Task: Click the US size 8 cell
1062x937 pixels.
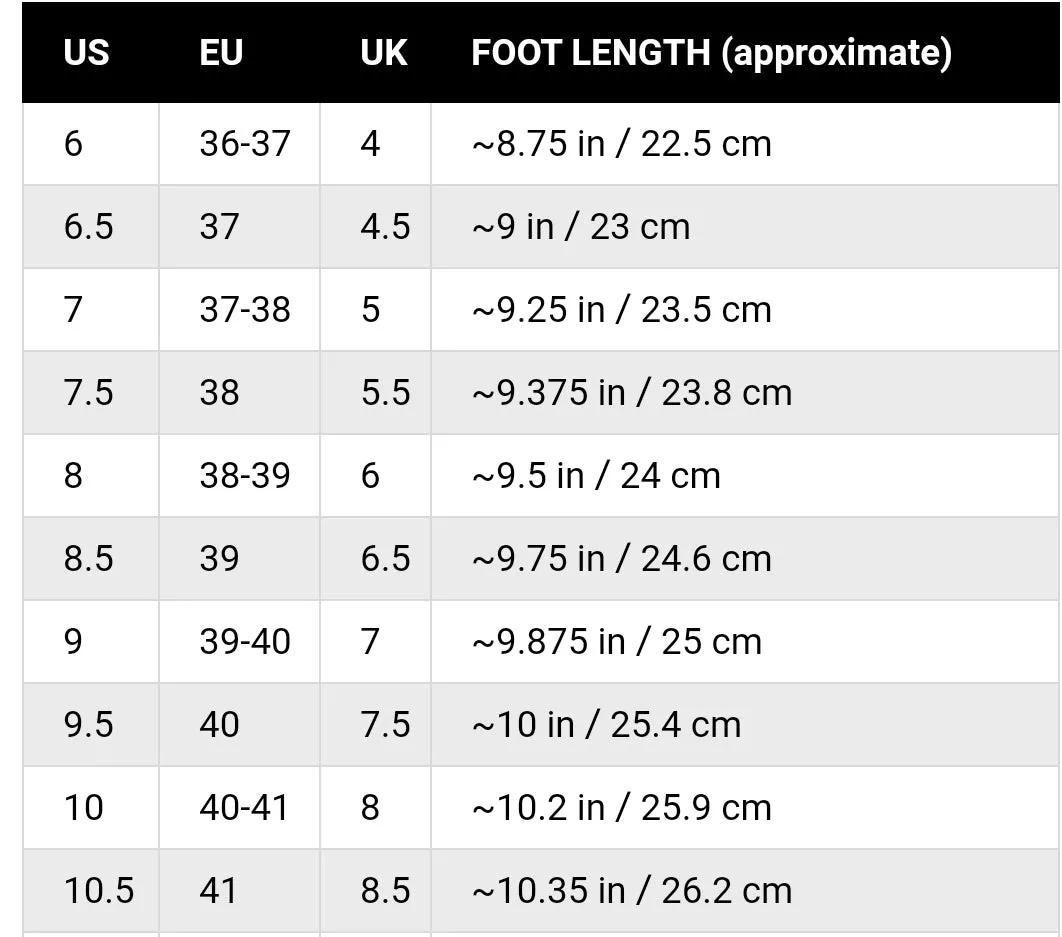Action: pyautogui.click(x=91, y=476)
